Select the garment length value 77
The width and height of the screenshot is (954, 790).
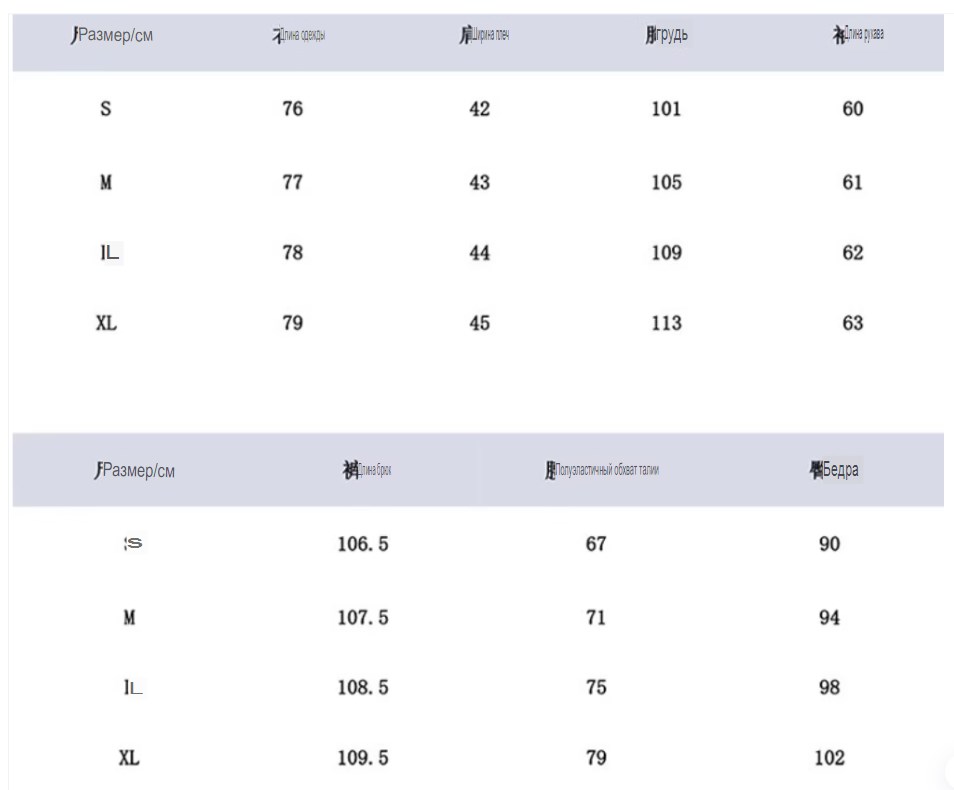292,182
